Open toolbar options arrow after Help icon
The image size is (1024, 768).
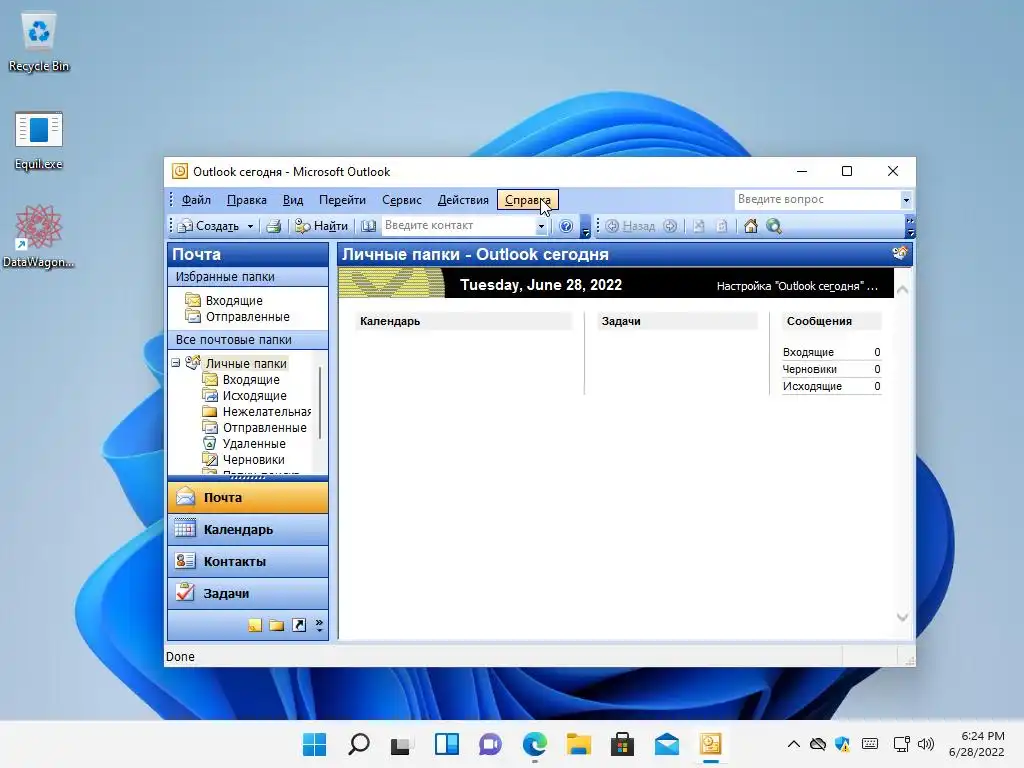(586, 227)
